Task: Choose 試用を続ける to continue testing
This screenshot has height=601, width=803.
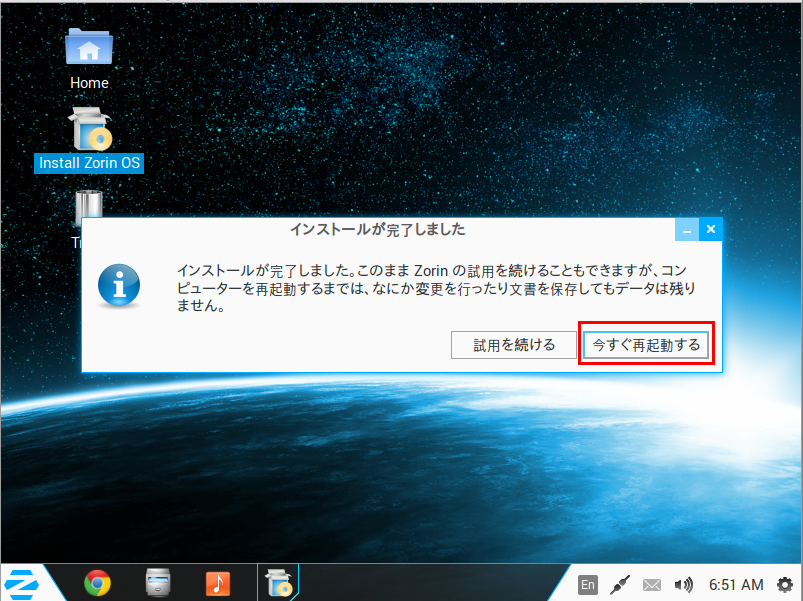Action: click(514, 345)
